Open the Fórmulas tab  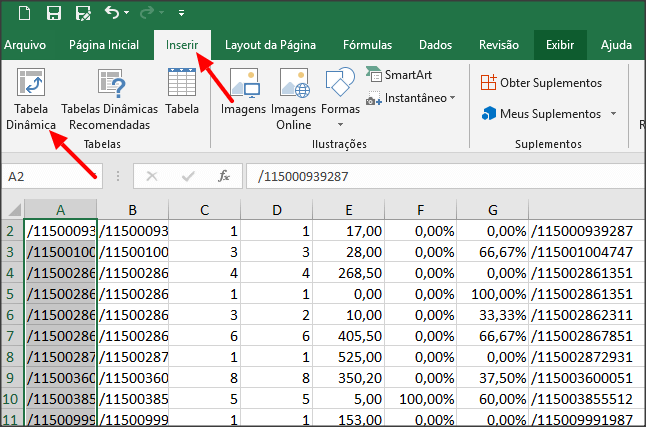[367, 45]
